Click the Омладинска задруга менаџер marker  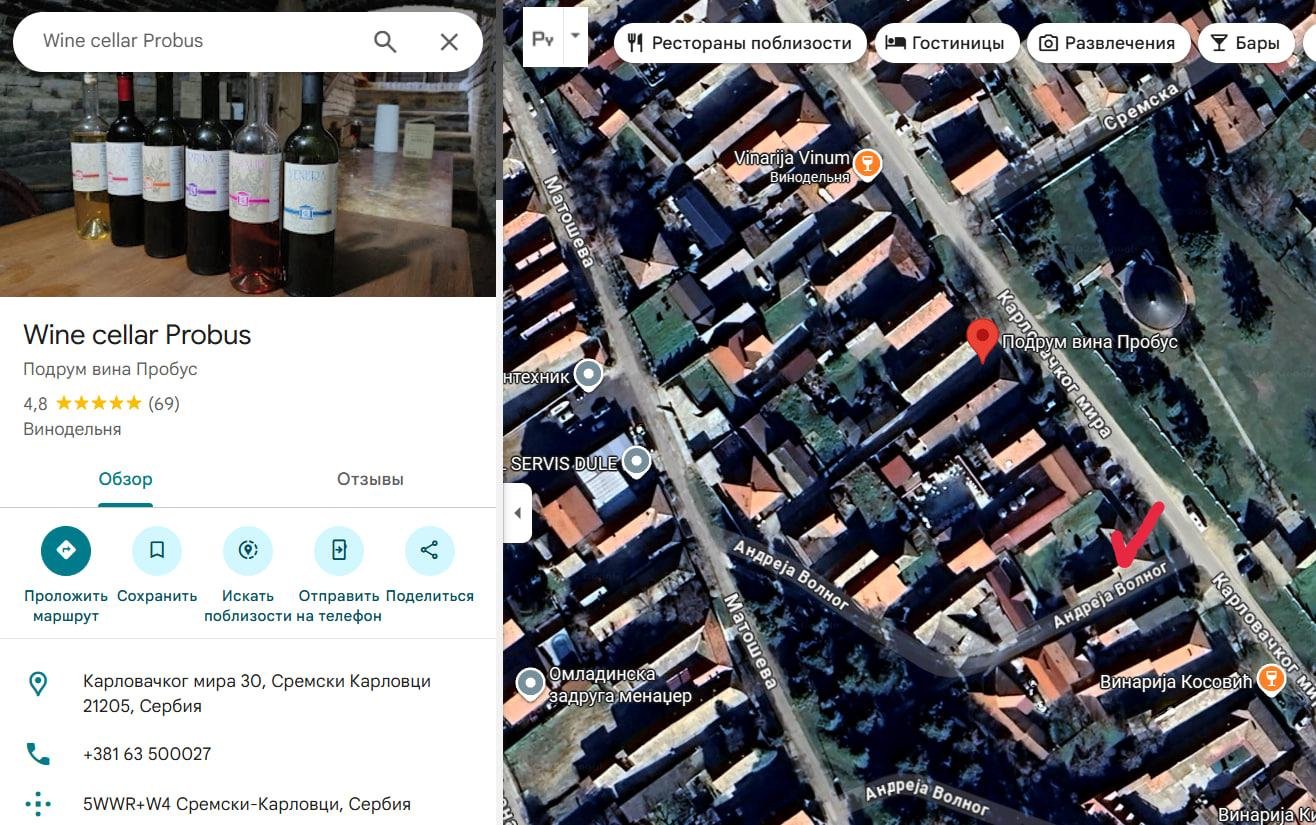pos(529,684)
